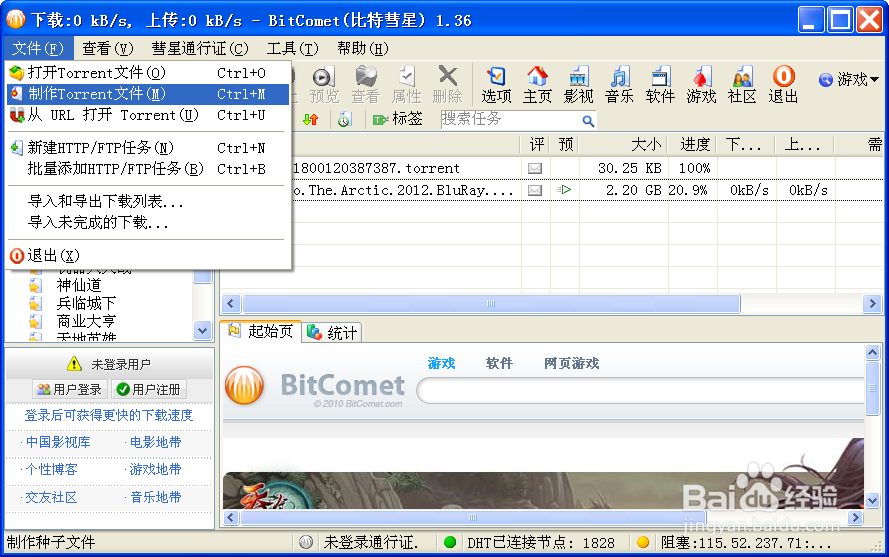Choose 打开Torrent文件(O) menu entry
Viewport: 889px width, 557px height.
(148, 73)
